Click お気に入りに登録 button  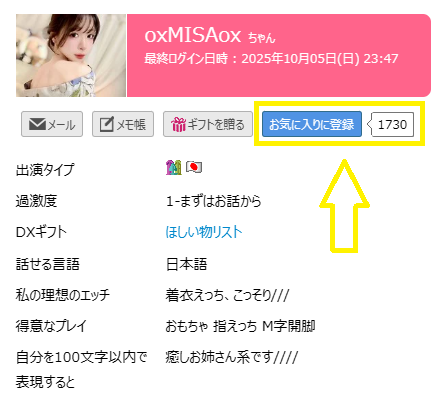tap(312, 124)
